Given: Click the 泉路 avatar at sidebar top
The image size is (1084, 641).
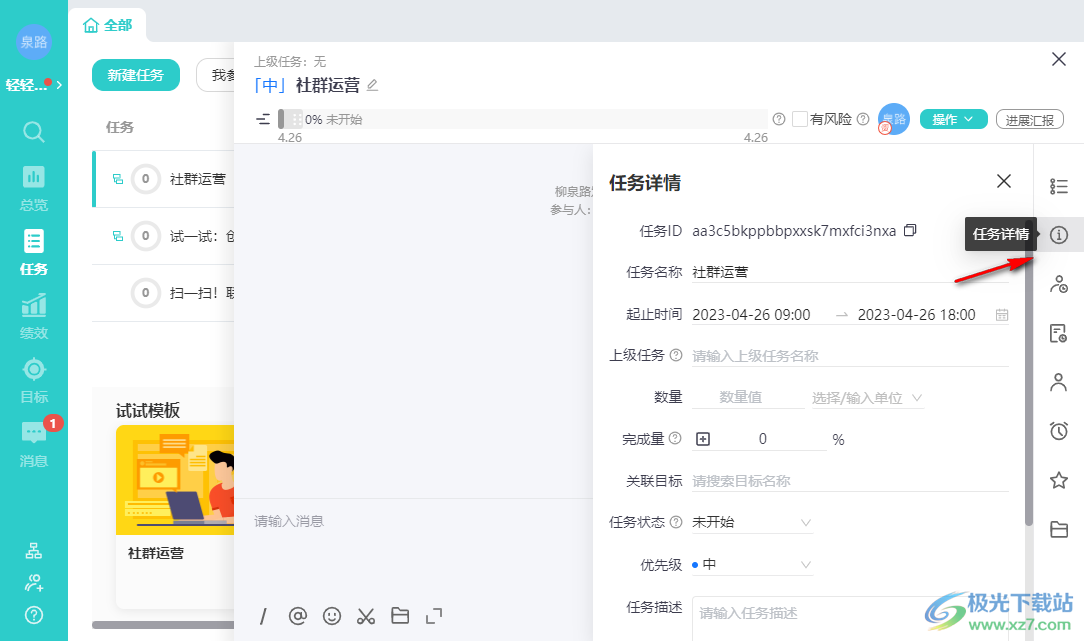Looking at the screenshot, I should click(x=33, y=41).
